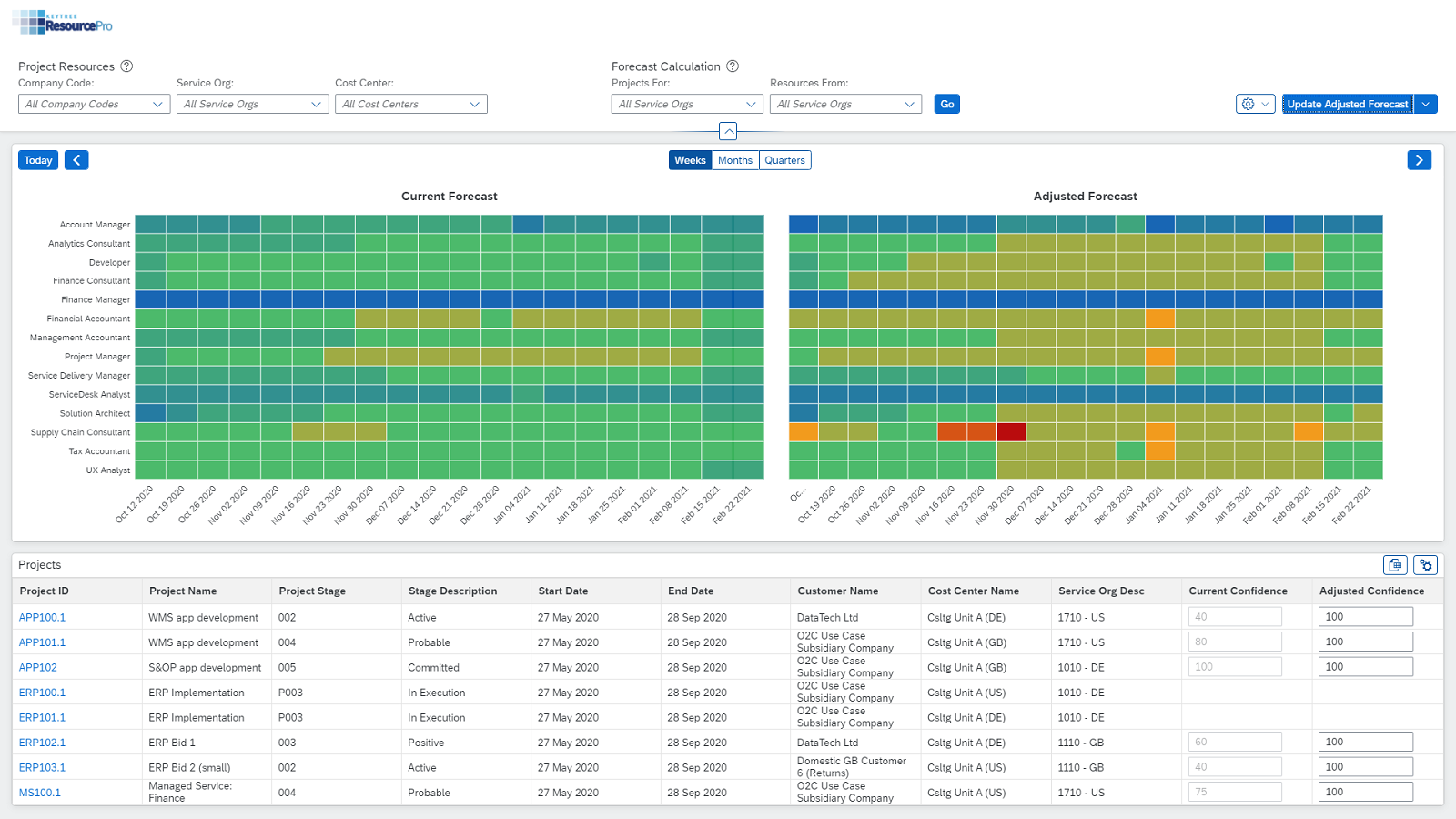Viewport: 1456px width, 819px height.
Task: Switch forecast view to Weeks
Action: point(690,160)
